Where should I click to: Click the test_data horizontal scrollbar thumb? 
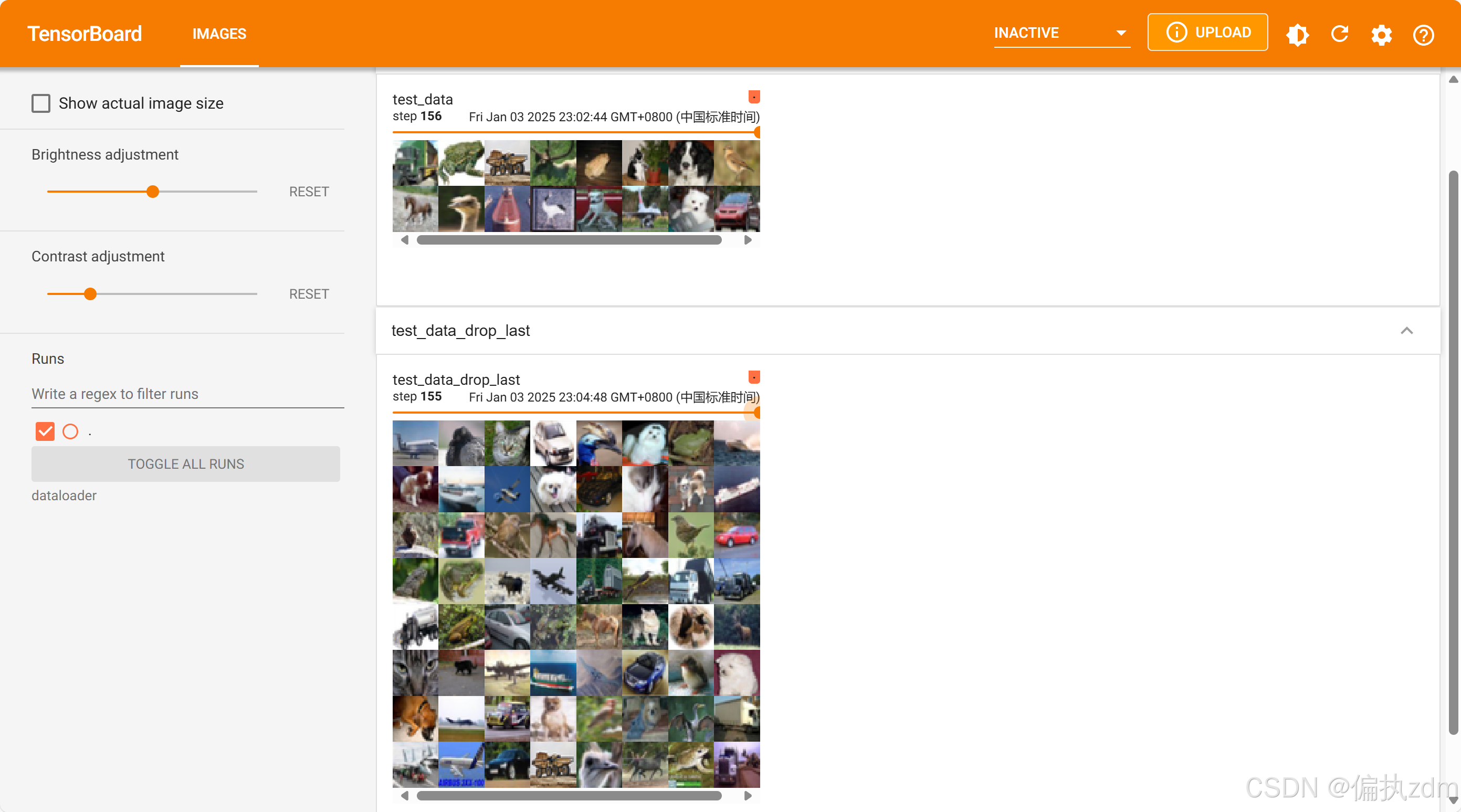click(x=569, y=240)
